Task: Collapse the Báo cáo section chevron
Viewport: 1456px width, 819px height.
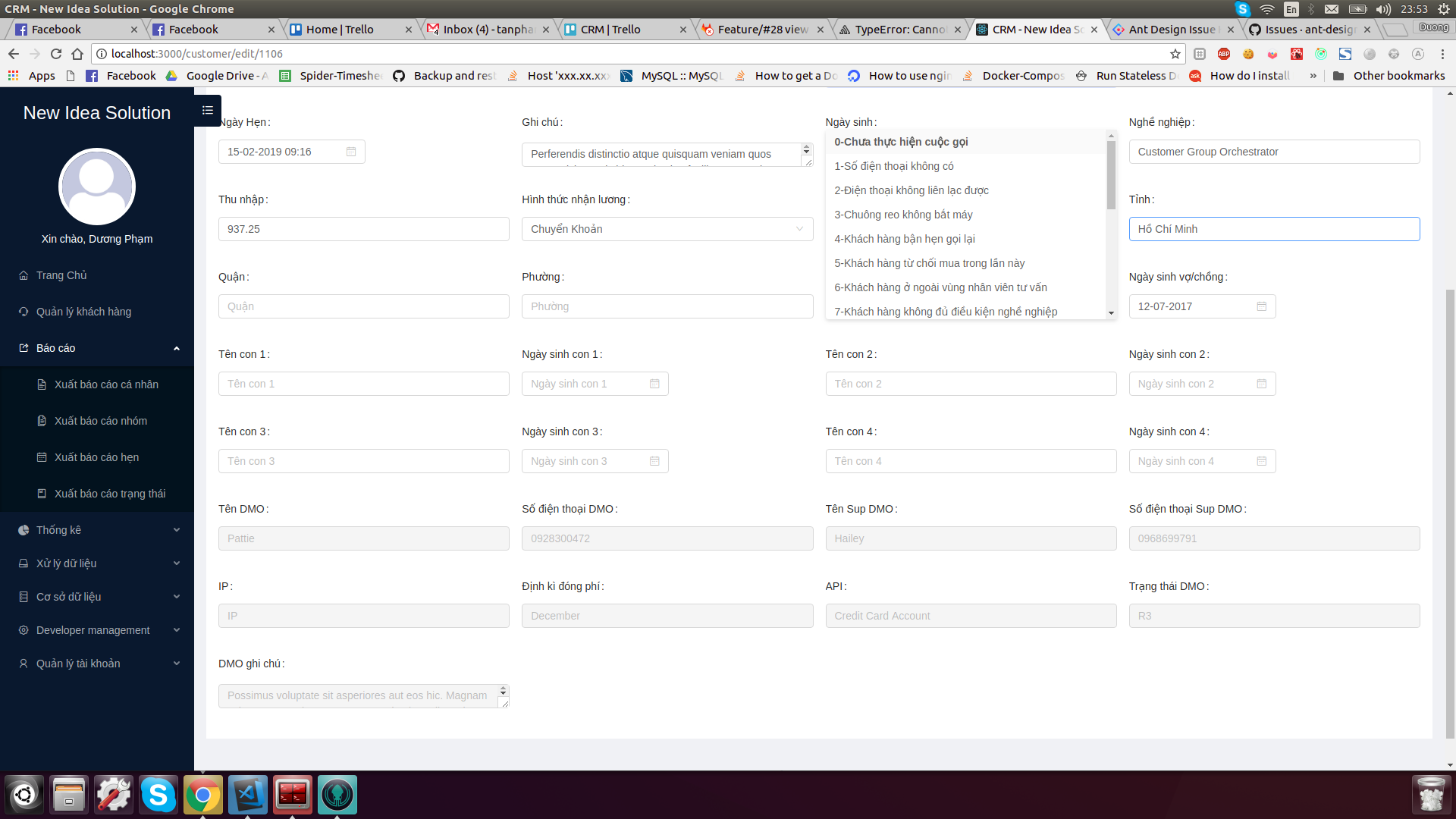Action: (177, 348)
